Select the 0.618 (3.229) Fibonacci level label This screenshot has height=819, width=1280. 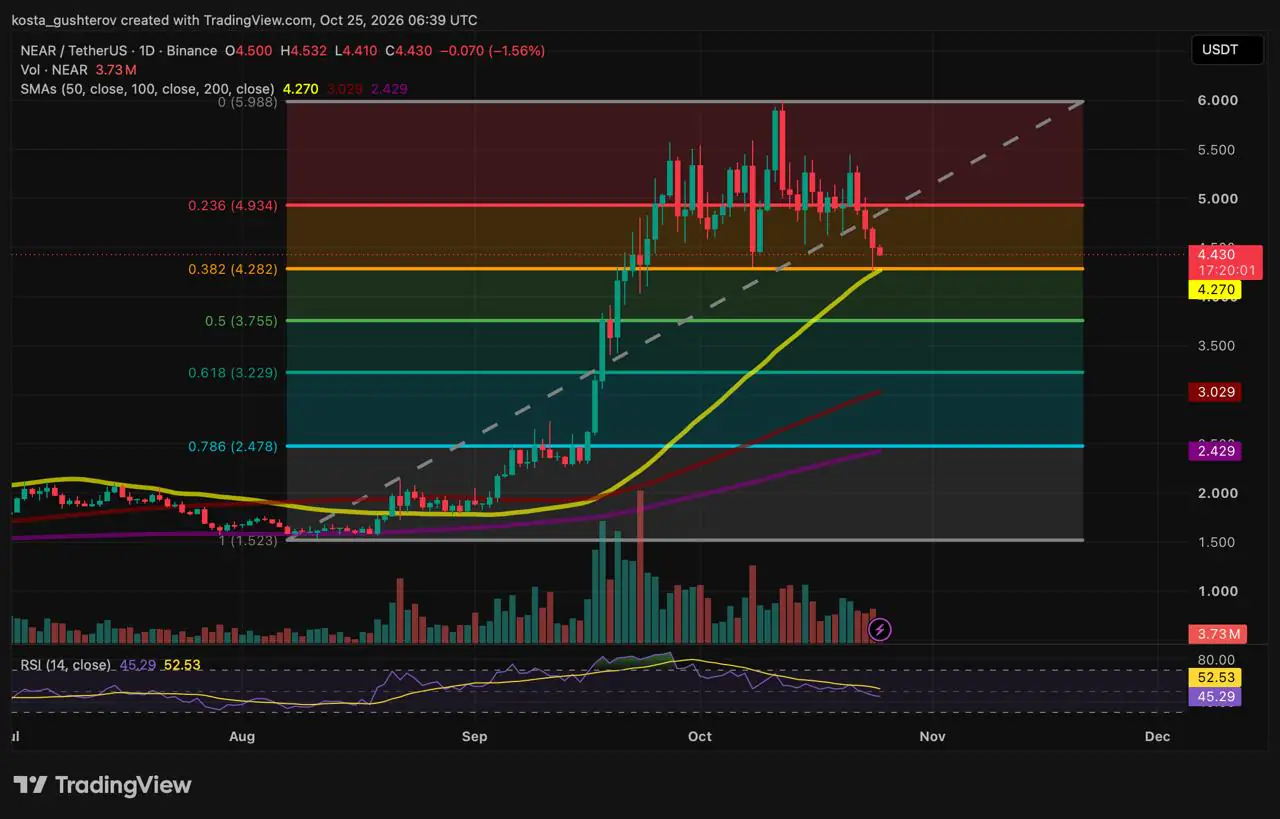(x=233, y=372)
